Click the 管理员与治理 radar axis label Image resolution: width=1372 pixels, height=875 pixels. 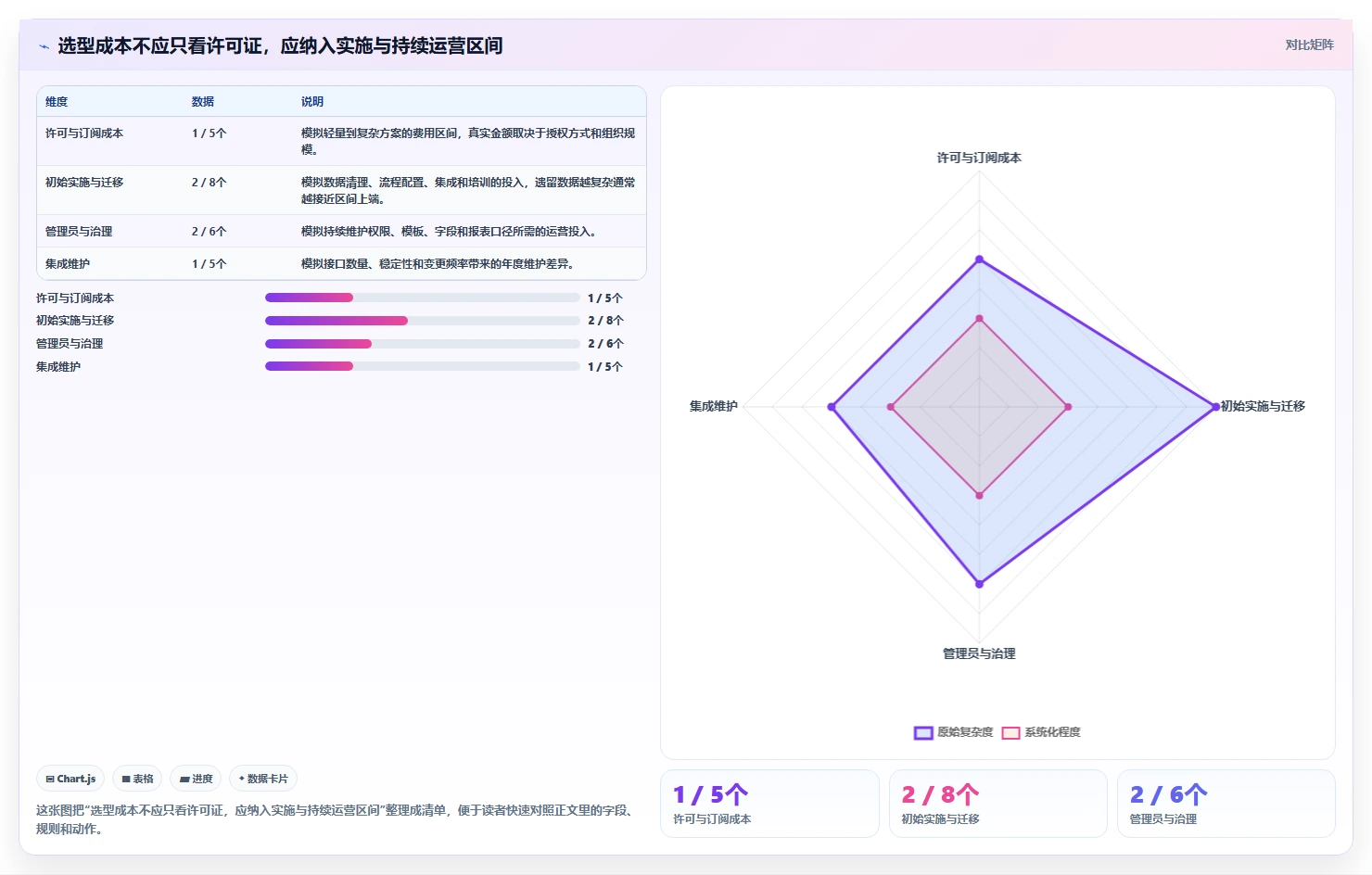pyautogui.click(x=979, y=653)
